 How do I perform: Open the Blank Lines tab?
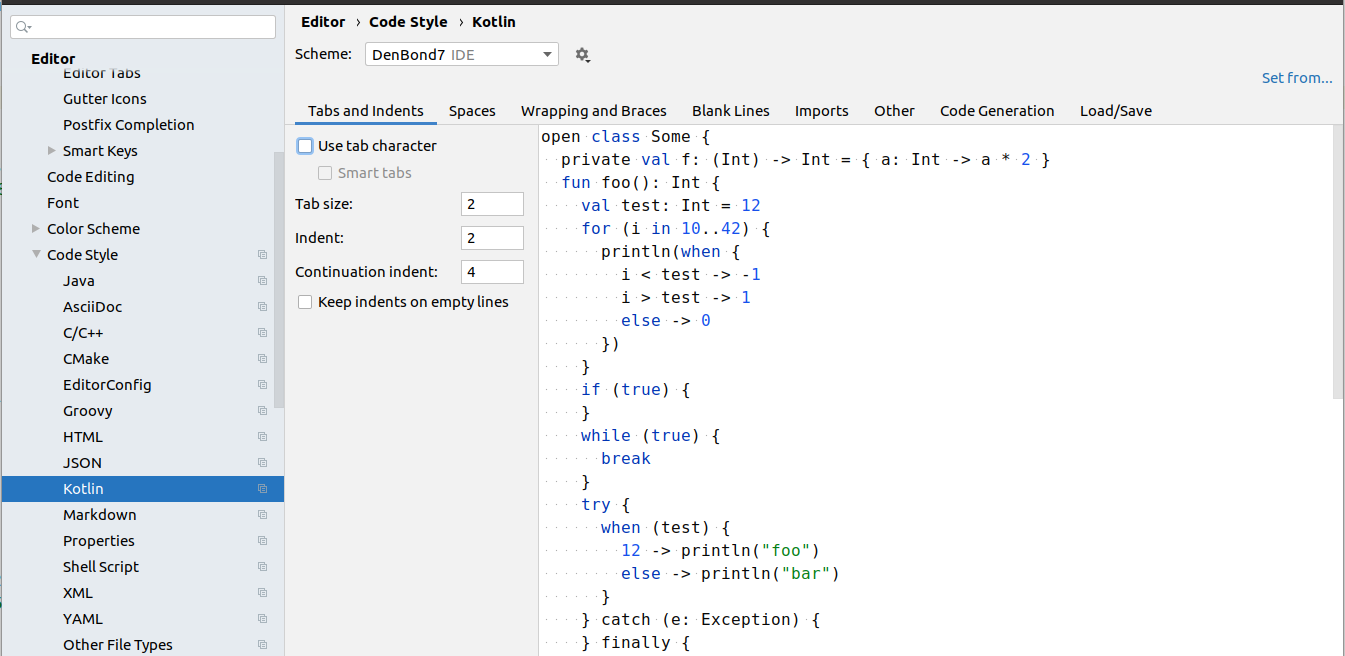pos(731,111)
